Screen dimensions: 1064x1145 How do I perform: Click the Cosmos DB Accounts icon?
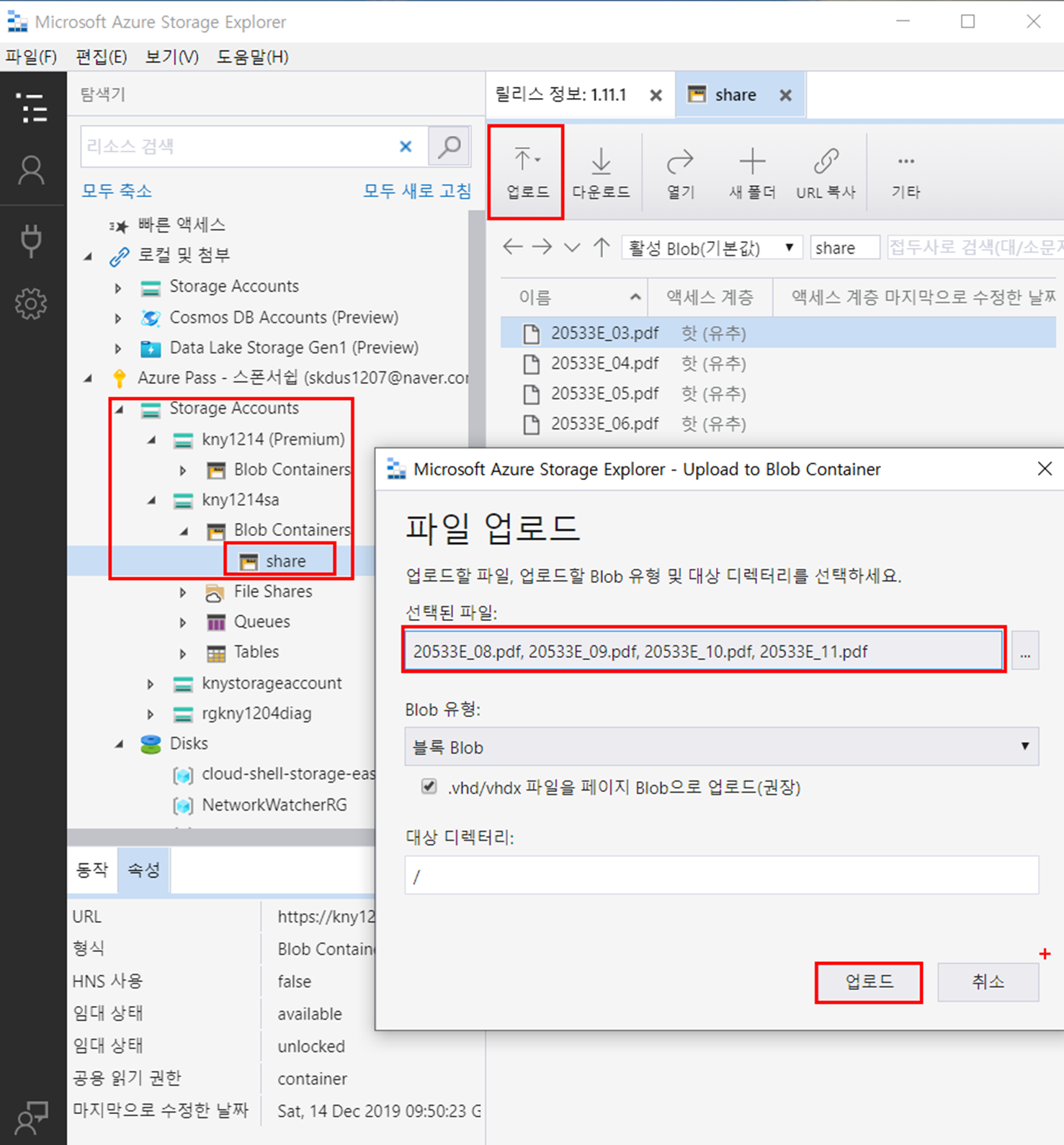(x=151, y=318)
